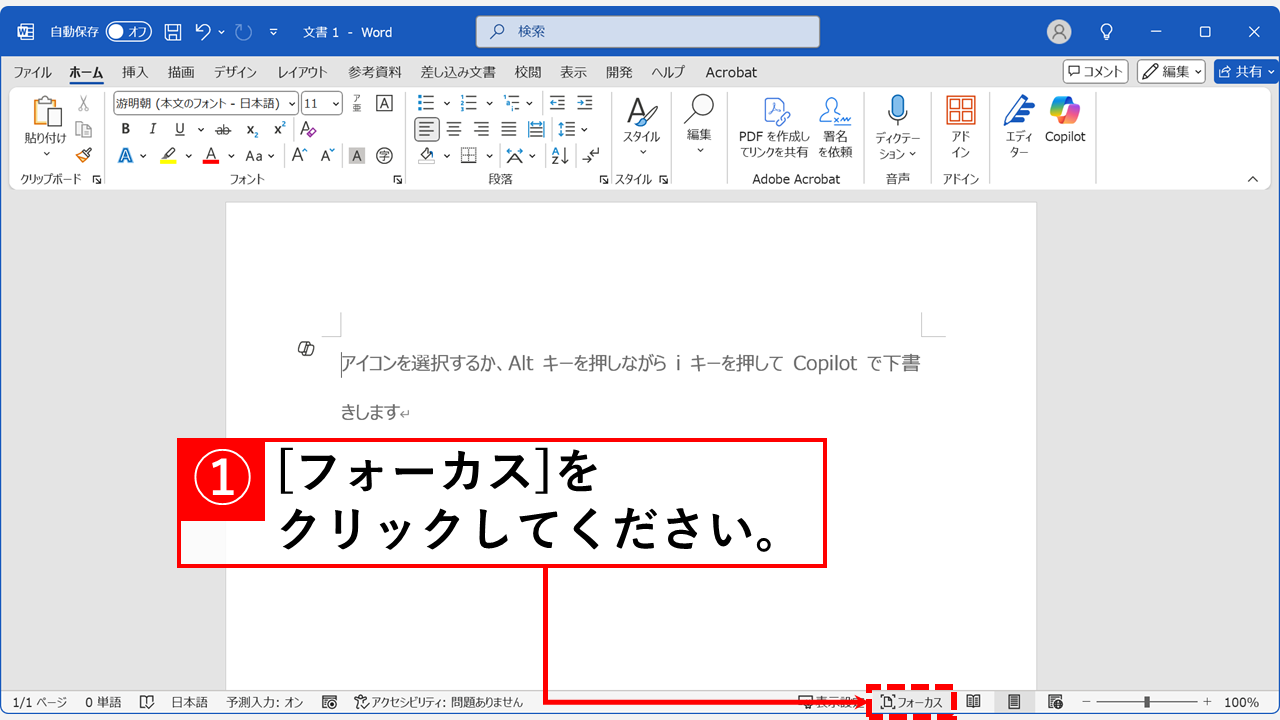This screenshot has height=720, width=1280.
Task: Click the Save disk icon
Action: (173, 32)
